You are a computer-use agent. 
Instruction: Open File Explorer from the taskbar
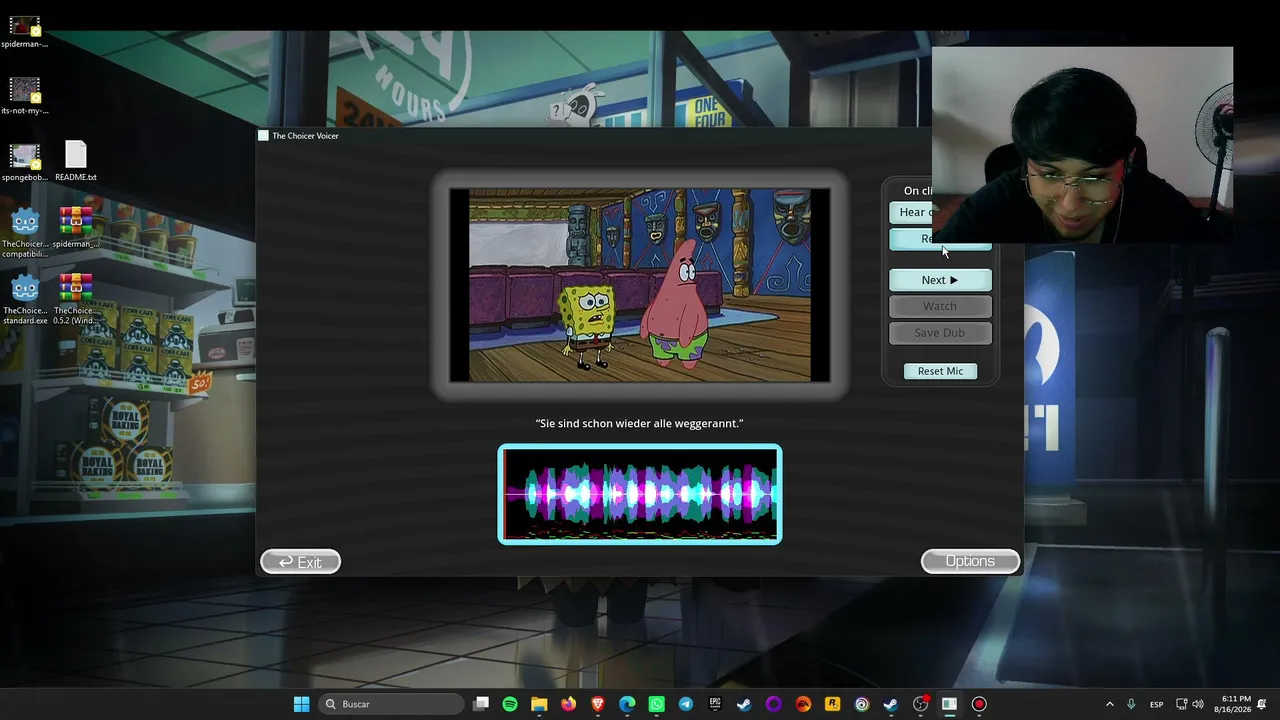point(539,704)
